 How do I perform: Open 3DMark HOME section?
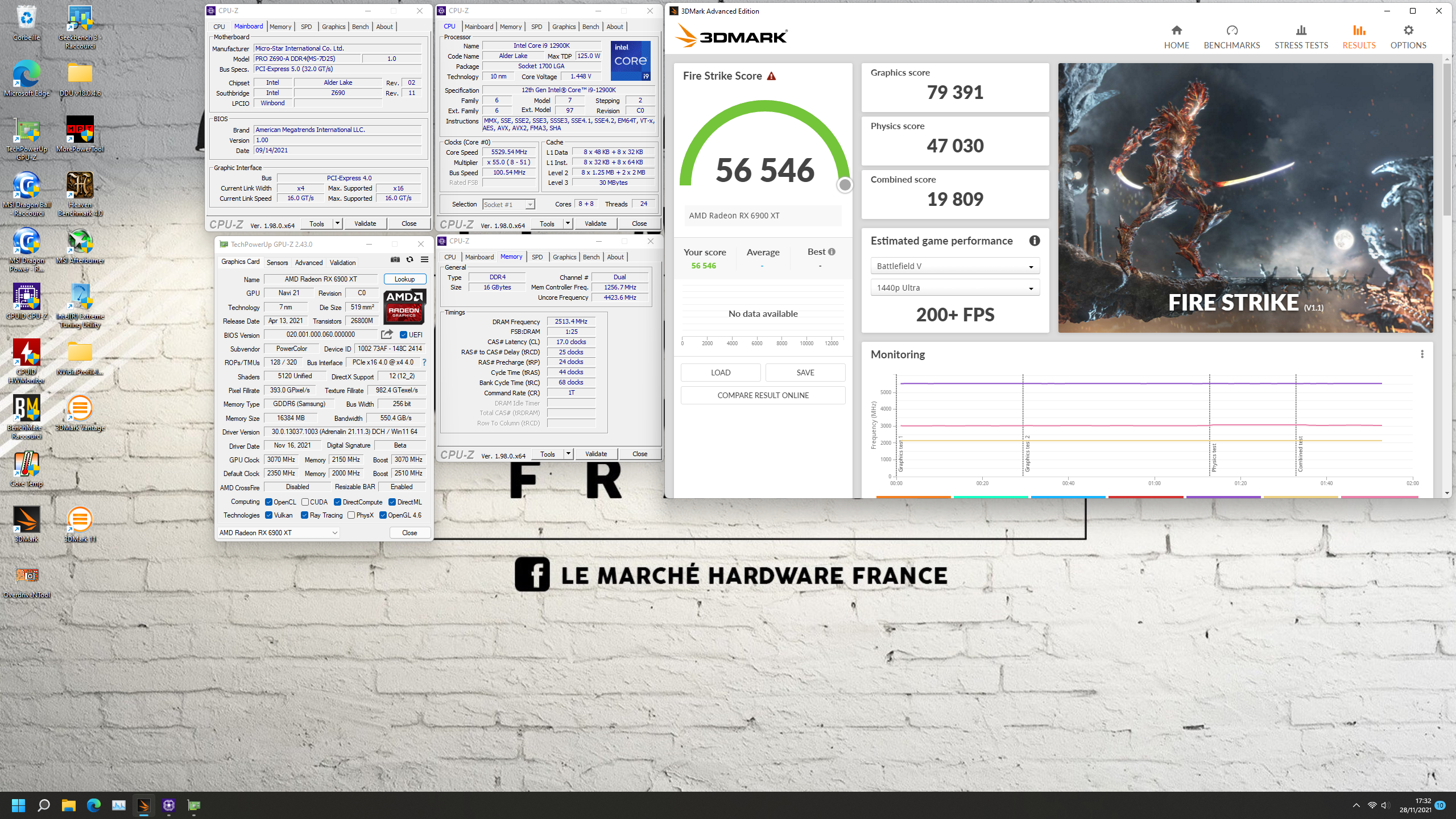coord(1176,37)
